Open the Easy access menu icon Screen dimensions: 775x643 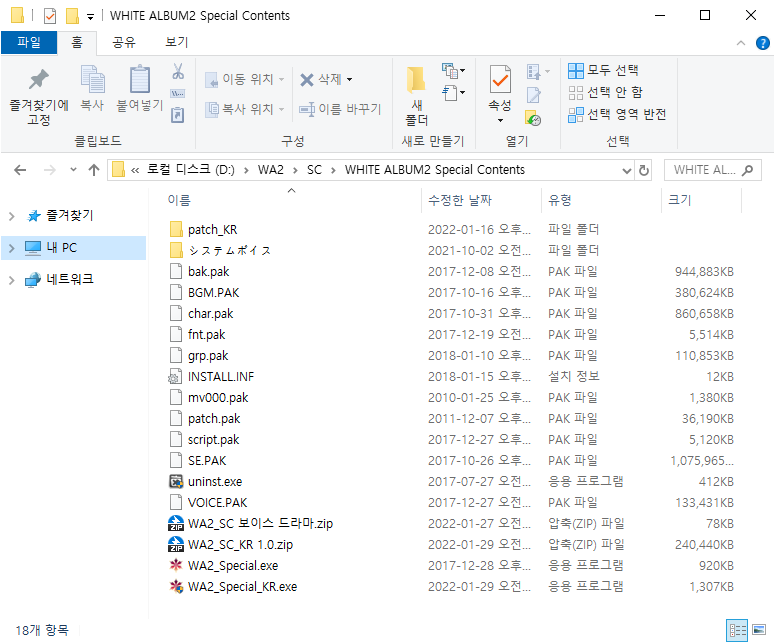[x=453, y=92]
